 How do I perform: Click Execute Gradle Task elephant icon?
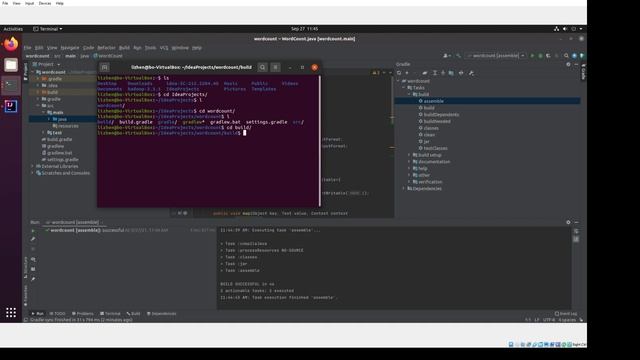425,73
